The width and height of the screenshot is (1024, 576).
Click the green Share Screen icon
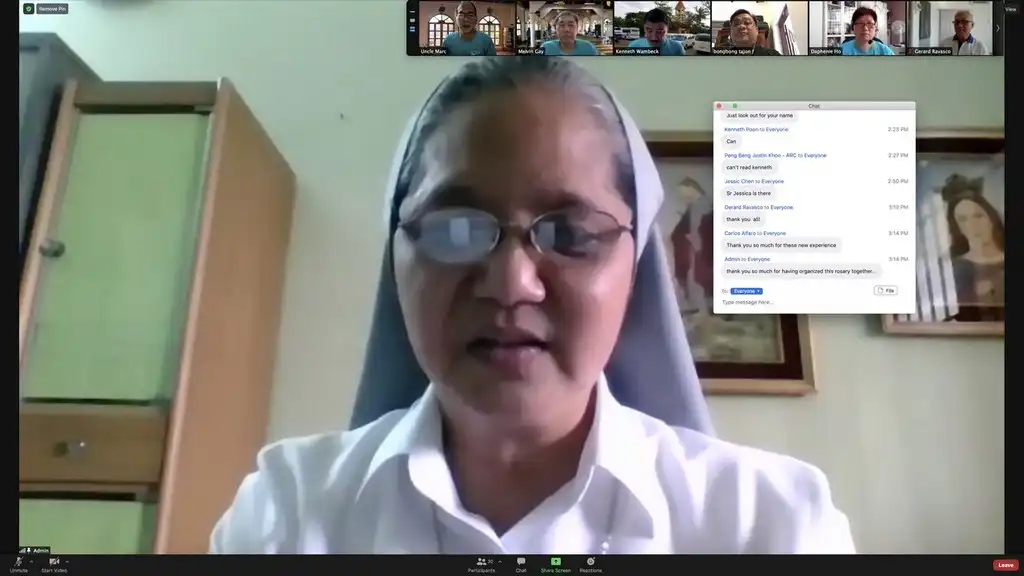(556, 562)
